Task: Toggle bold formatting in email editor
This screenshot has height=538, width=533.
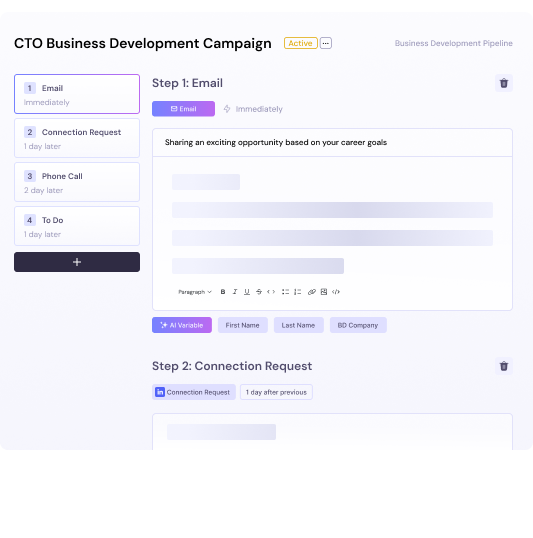Action: pos(223,292)
